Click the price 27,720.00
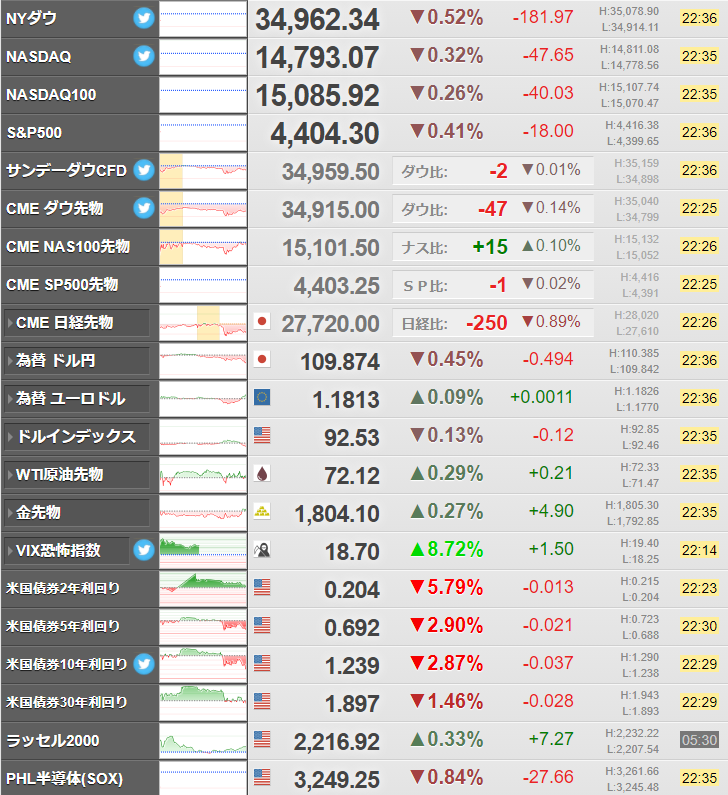This screenshot has width=728, height=795. point(331,324)
